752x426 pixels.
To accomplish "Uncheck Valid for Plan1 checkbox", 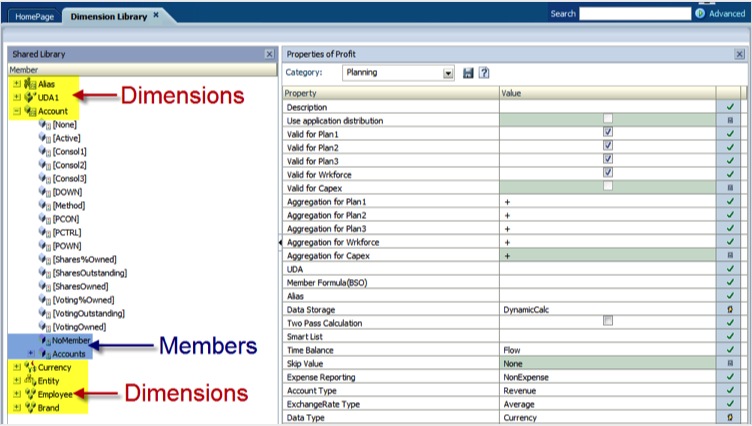I will [x=608, y=131].
